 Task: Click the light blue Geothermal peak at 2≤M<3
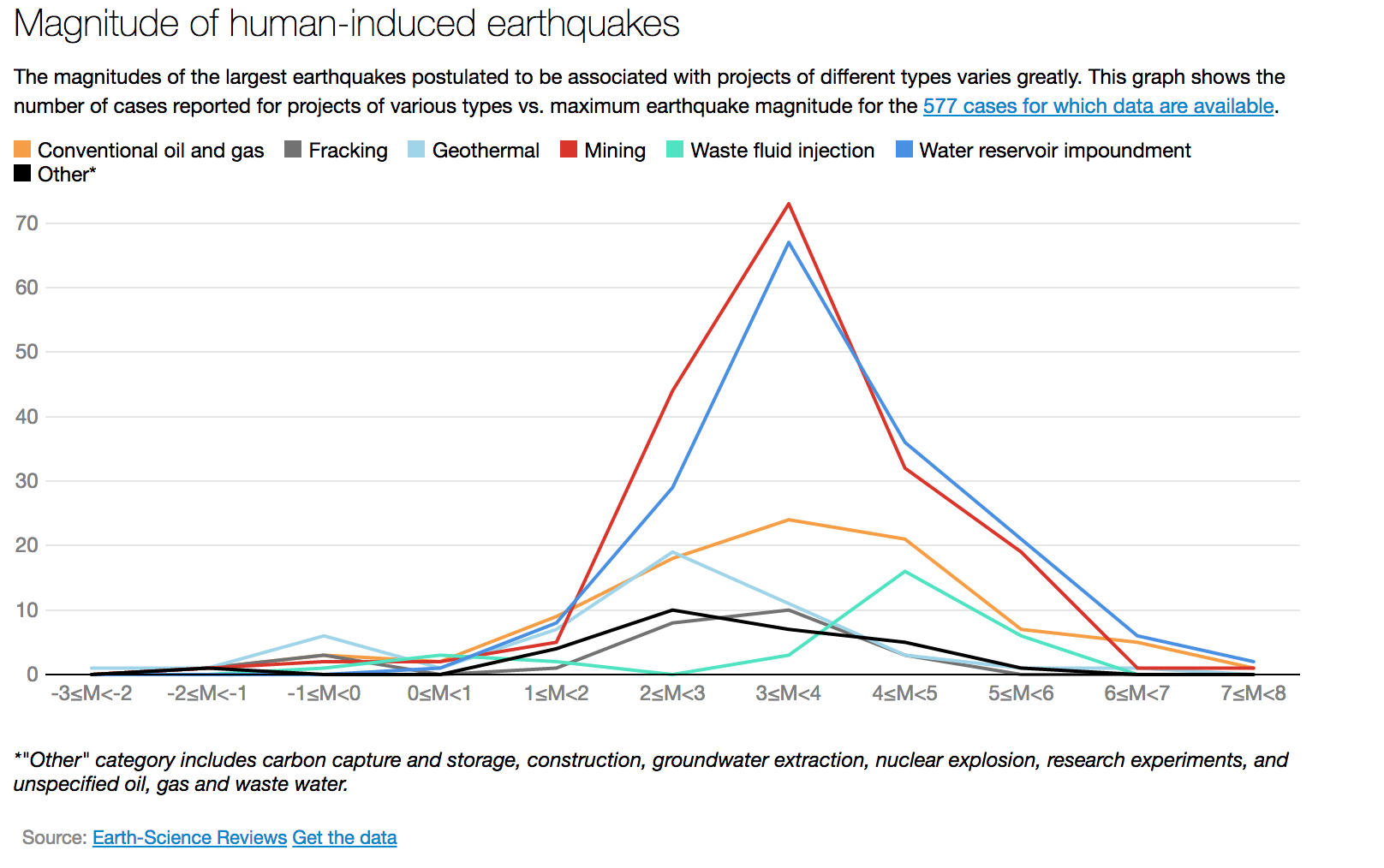pyautogui.click(x=672, y=552)
